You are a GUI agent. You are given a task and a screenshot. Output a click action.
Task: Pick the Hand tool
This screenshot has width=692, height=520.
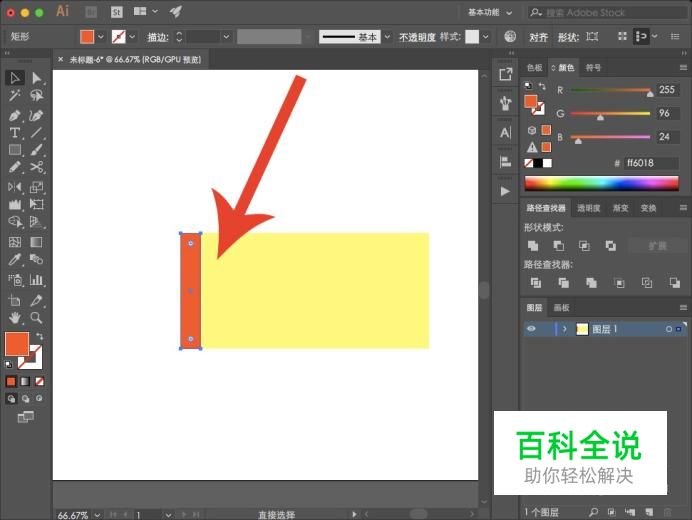[15, 318]
